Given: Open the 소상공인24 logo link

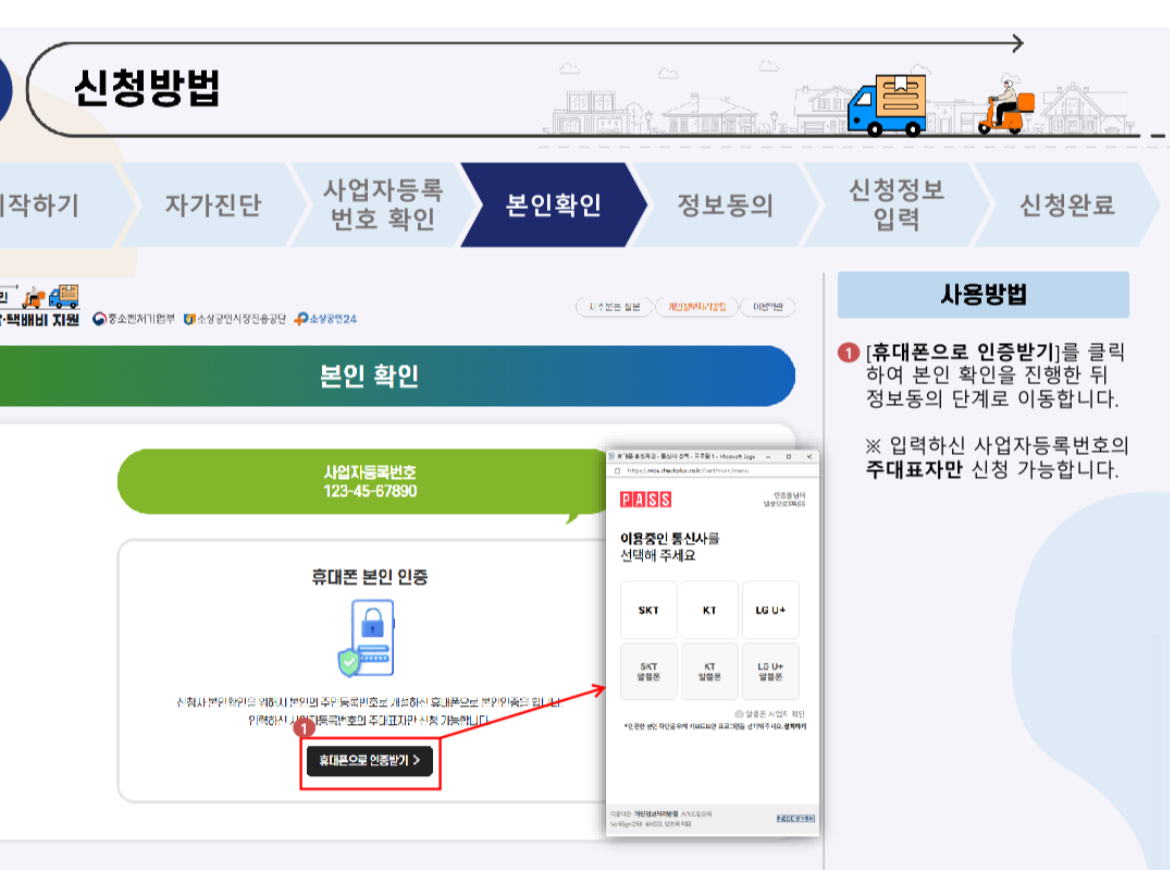Looking at the screenshot, I should pyautogui.click(x=325, y=319).
